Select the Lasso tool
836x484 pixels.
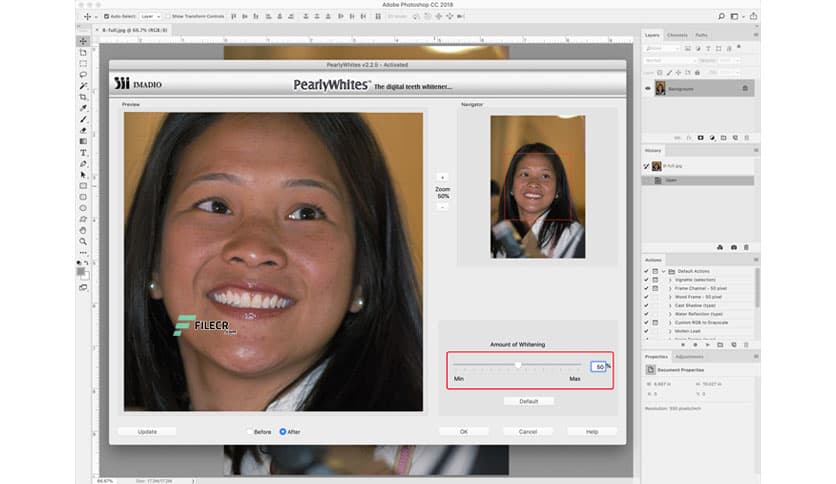(x=83, y=75)
